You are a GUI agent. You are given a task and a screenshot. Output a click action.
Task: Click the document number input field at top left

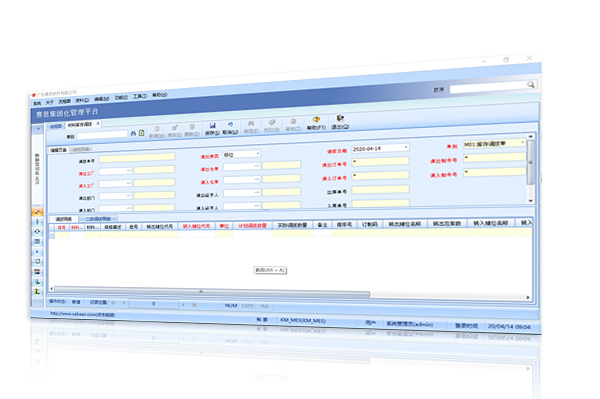tap(102, 135)
